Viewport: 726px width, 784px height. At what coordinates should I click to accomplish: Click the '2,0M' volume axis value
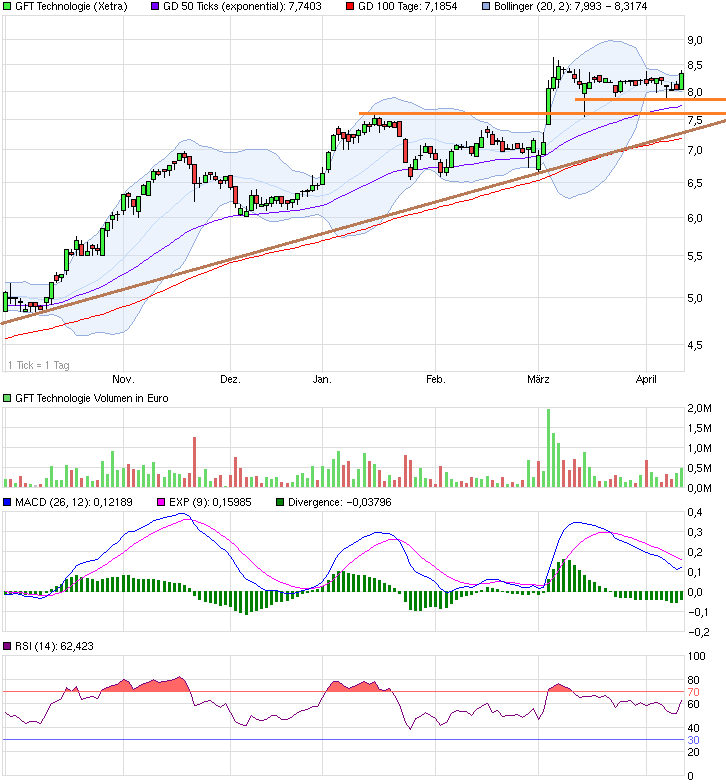pos(699,408)
